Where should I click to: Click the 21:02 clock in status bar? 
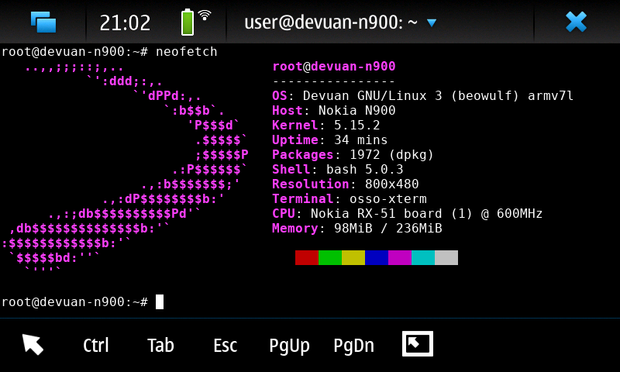pyautogui.click(x=125, y=23)
